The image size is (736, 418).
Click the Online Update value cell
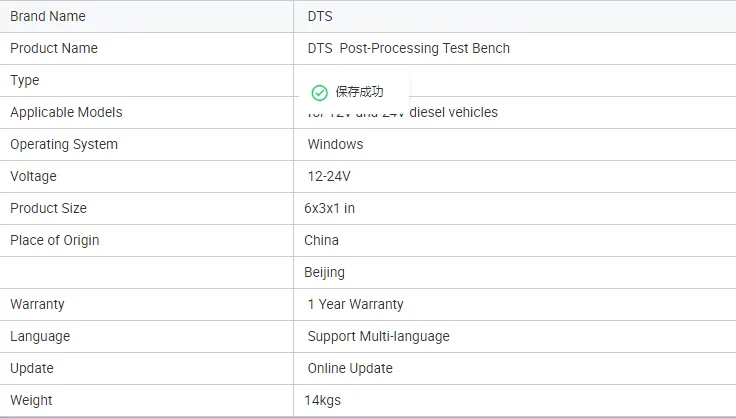coord(350,368)
